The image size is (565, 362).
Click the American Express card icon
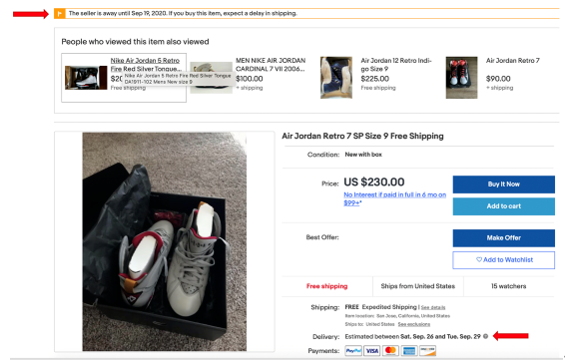(409, 350)
